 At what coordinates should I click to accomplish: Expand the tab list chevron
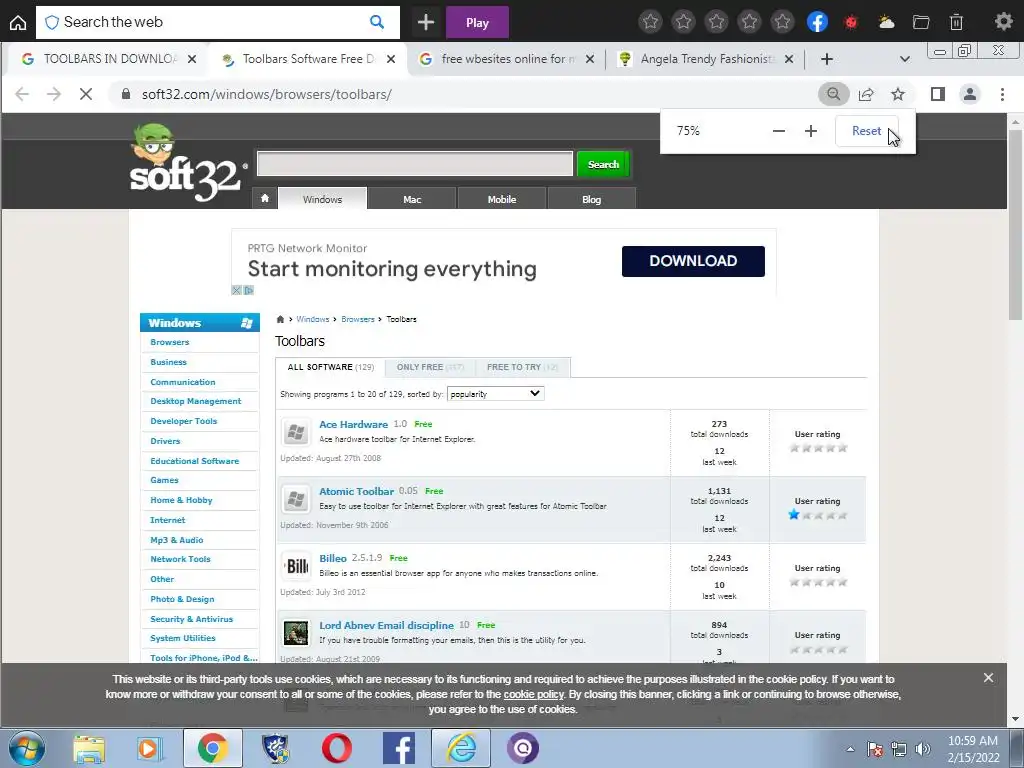point(904,59)
